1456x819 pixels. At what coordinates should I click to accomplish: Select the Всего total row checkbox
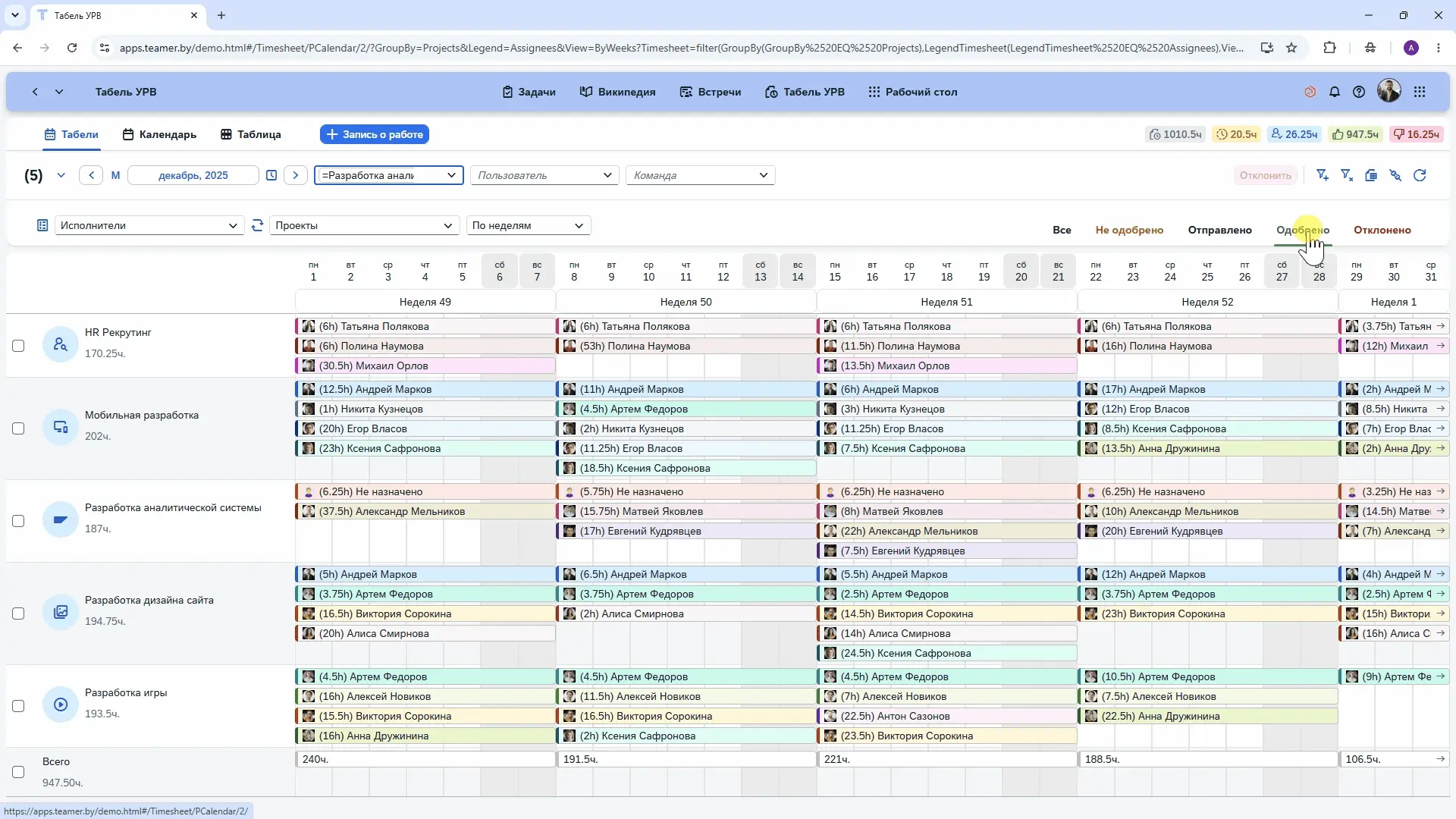point(18,772)
